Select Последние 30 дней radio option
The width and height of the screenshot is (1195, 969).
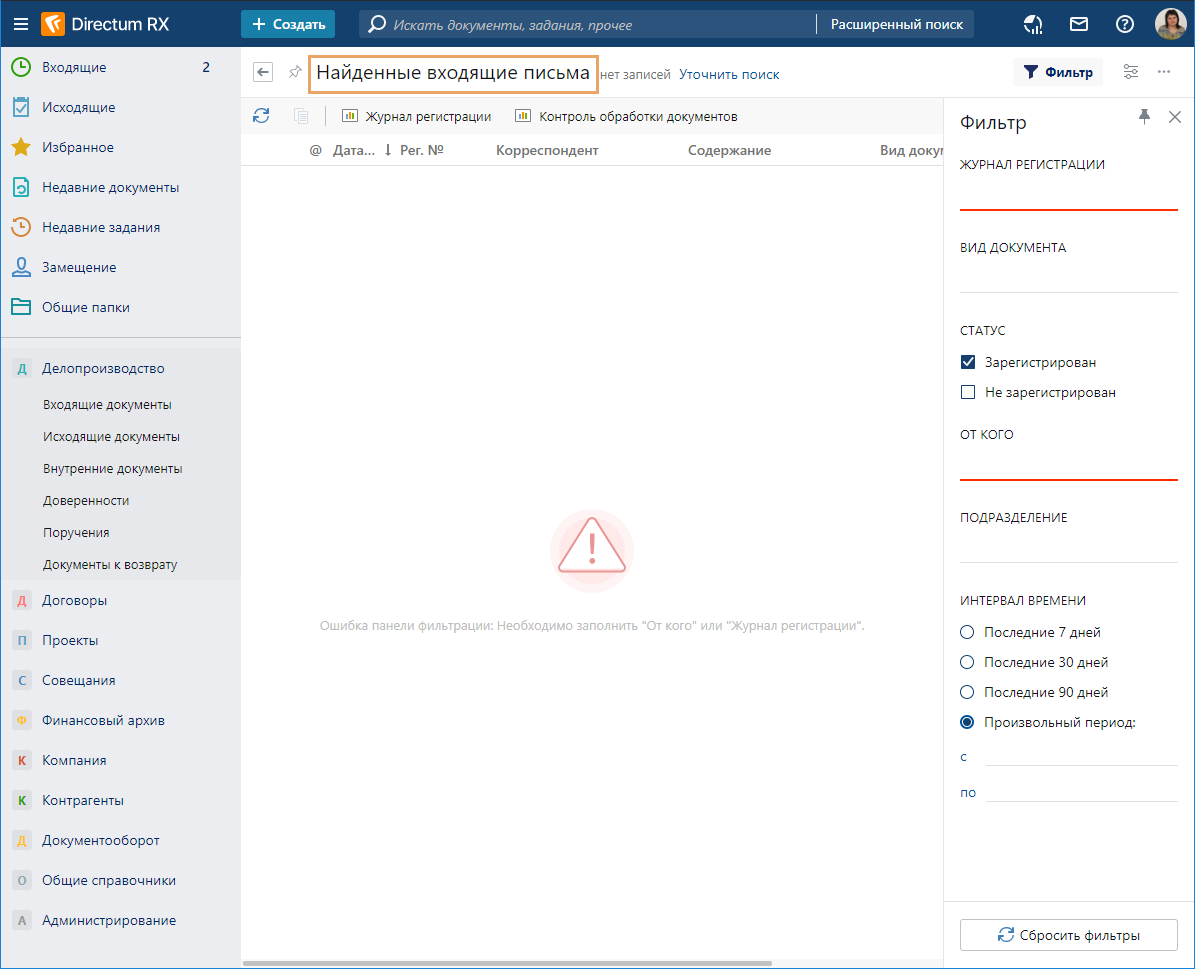967,662
